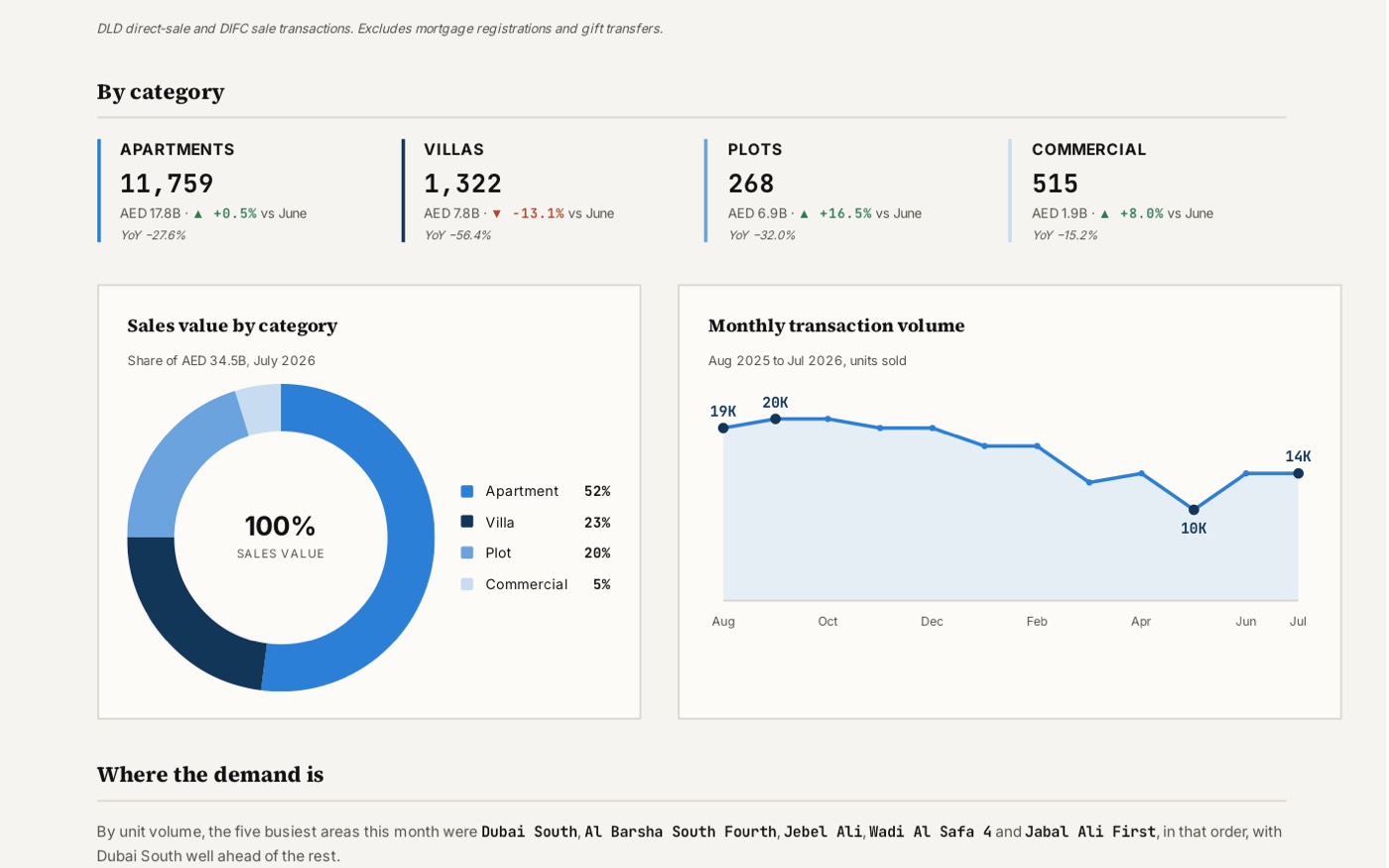Screen dimensions: 1389x868
Task: Click the "Share of AED 34.5B, July 2026" subtitle
Action: click(221, 361)
